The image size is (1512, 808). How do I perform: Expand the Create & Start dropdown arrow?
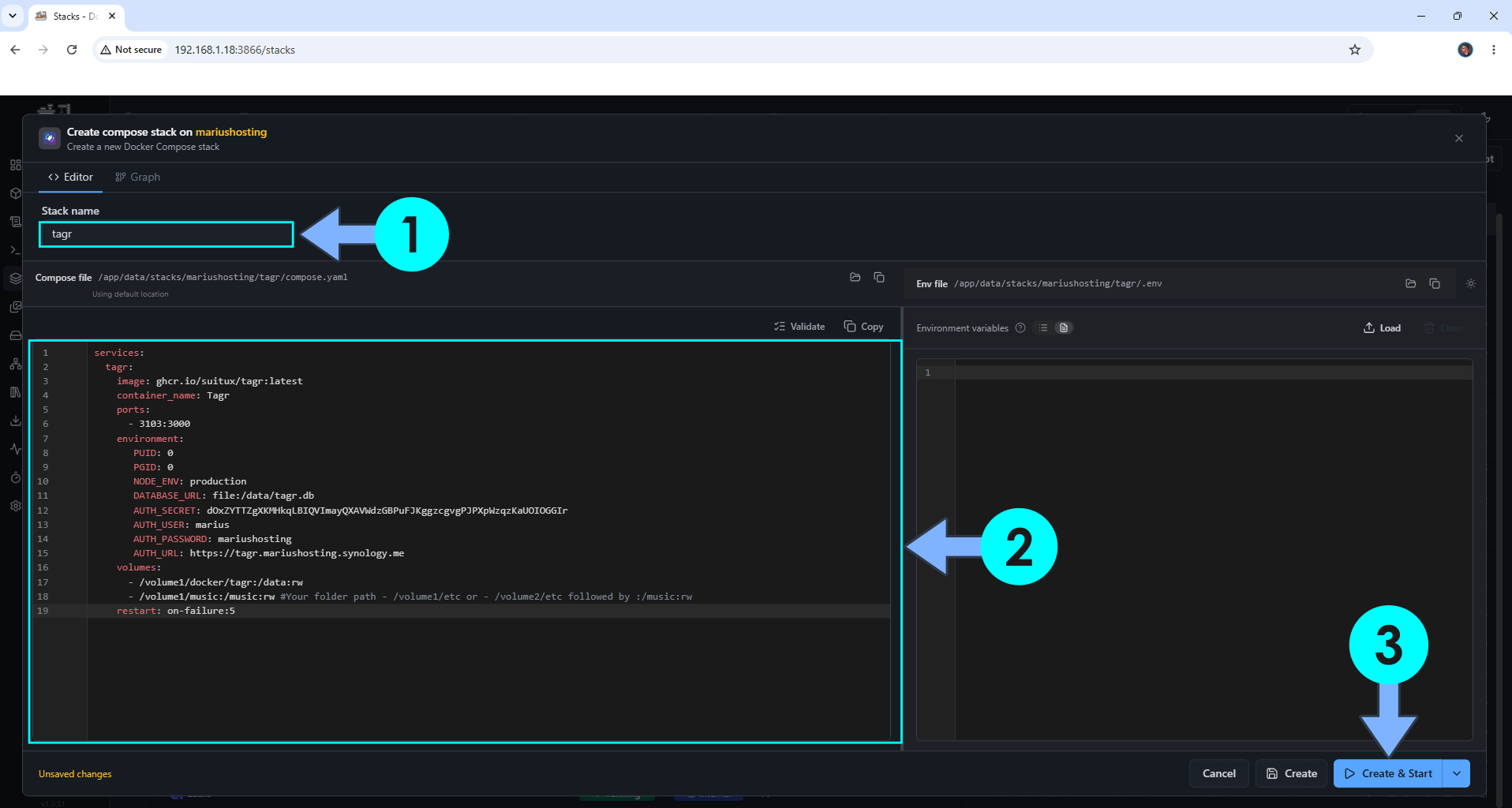(1457, 773)
